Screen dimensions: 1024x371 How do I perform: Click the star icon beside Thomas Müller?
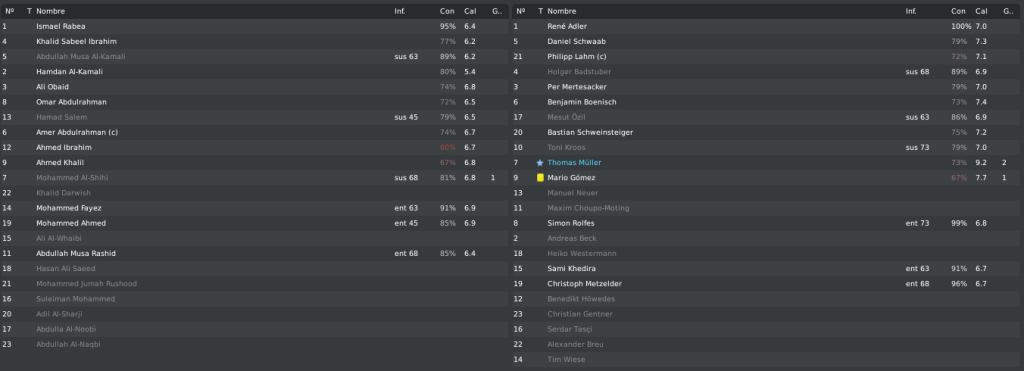[539, 163]
